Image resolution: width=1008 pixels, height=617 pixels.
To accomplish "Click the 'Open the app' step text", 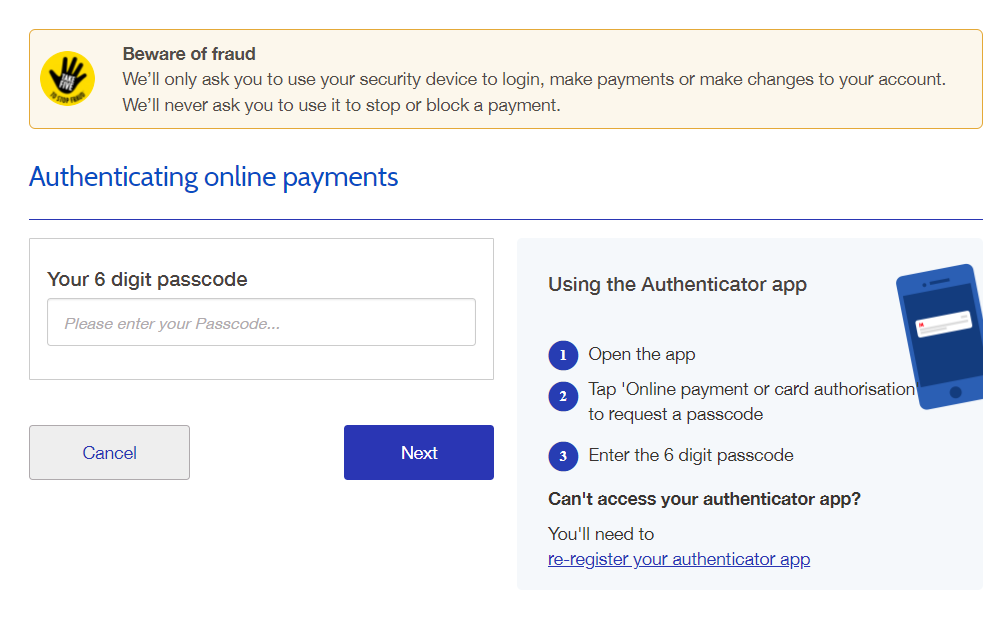I will (x=641, y=354).
